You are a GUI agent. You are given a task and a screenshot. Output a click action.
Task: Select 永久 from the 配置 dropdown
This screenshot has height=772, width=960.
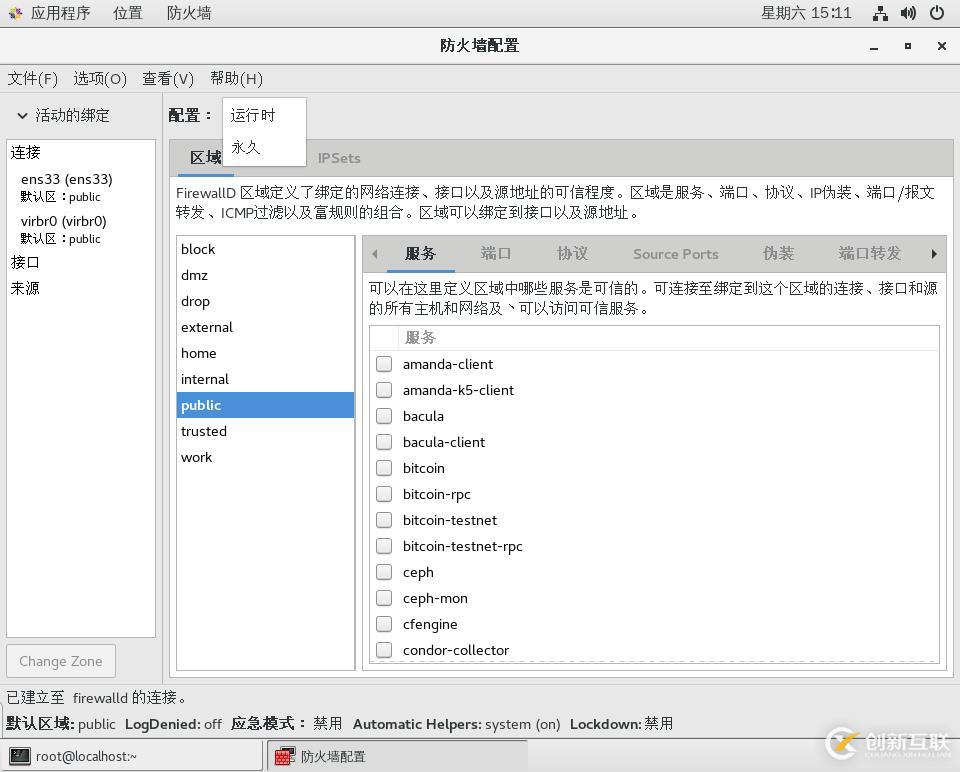tap(244, 147)
